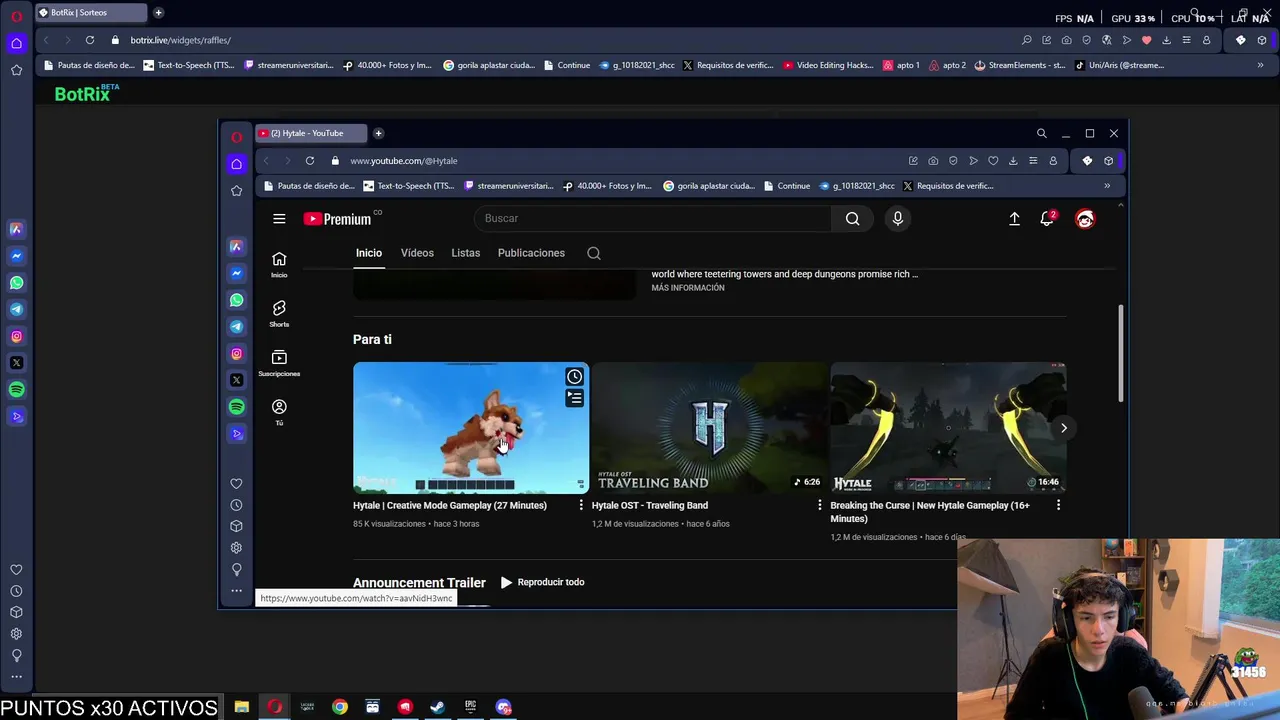Switch to the Publicaciones channel tab

coord(531,253)
